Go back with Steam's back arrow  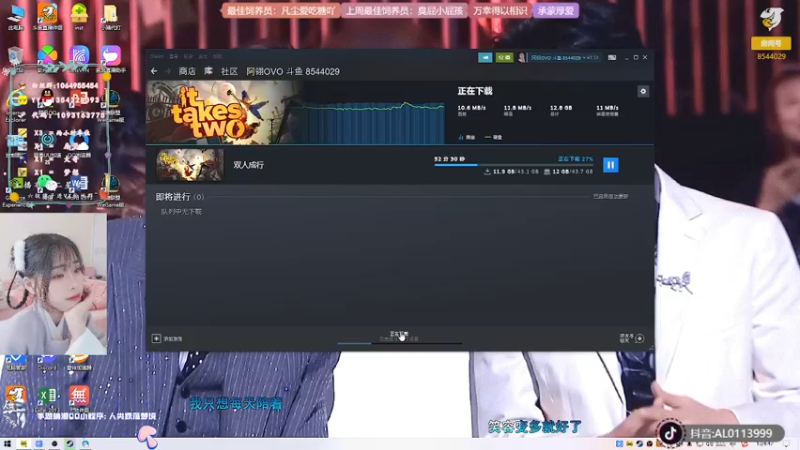pos(154,71)
